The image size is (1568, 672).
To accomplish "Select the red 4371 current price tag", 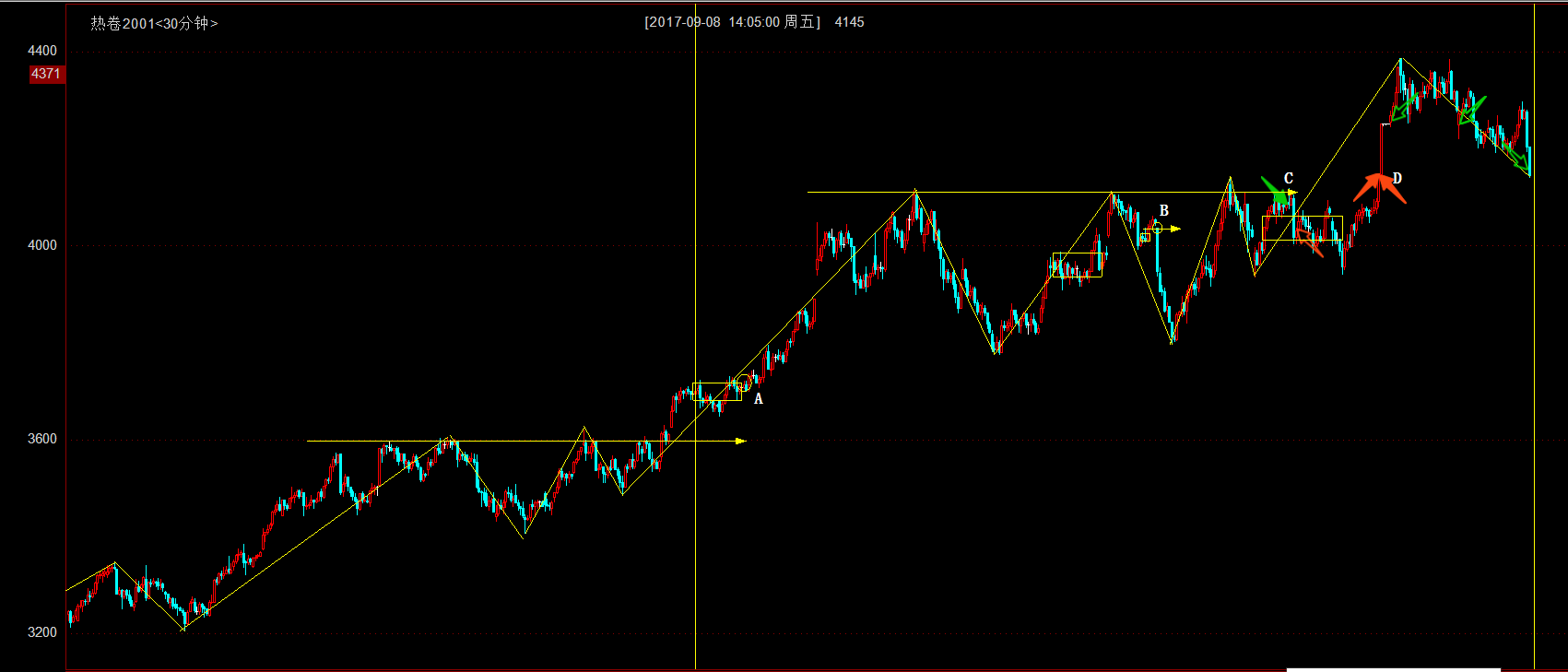I will pos(46,74).
